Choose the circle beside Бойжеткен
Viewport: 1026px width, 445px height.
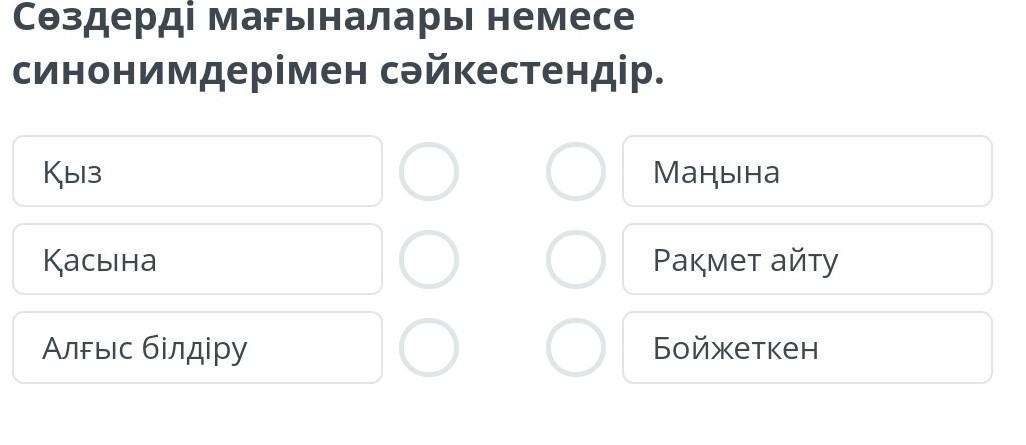[576, 348]
